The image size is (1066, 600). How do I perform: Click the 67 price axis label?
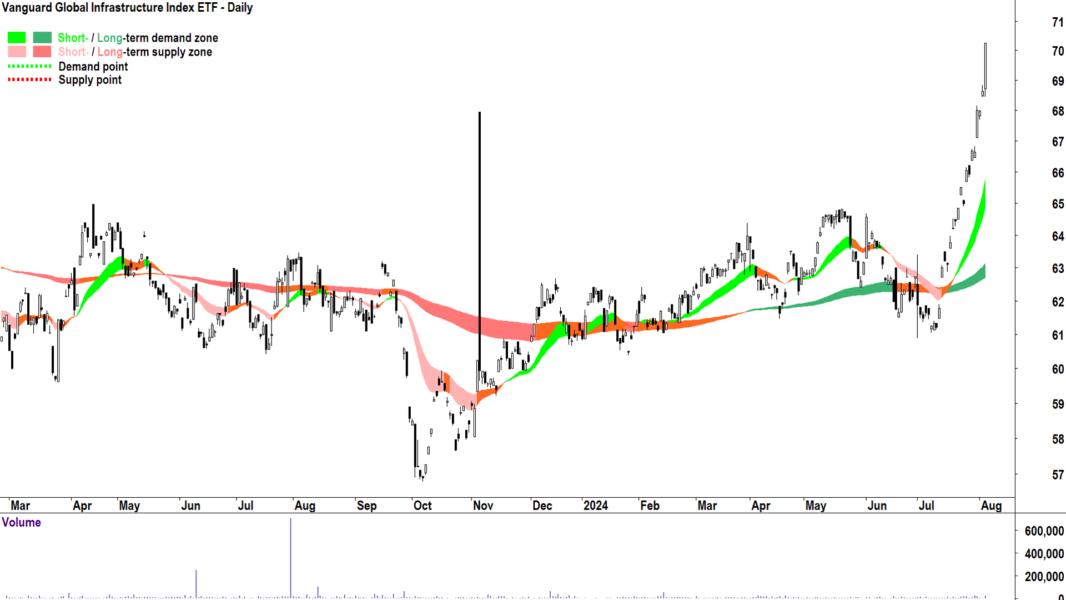[x=1057, y=141]
